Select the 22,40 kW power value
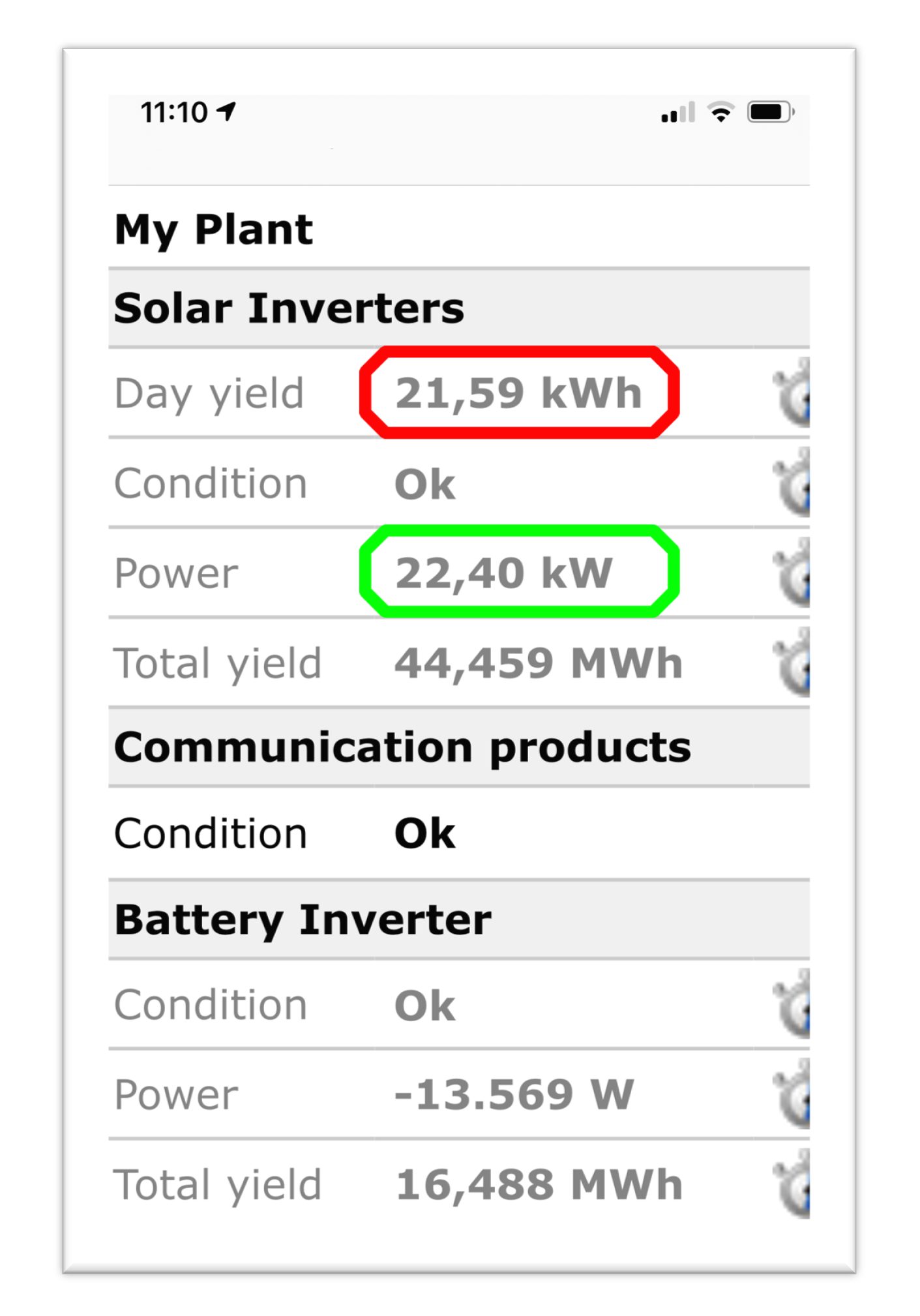Viewport: 920px width, 1316px height. (504, 573)
